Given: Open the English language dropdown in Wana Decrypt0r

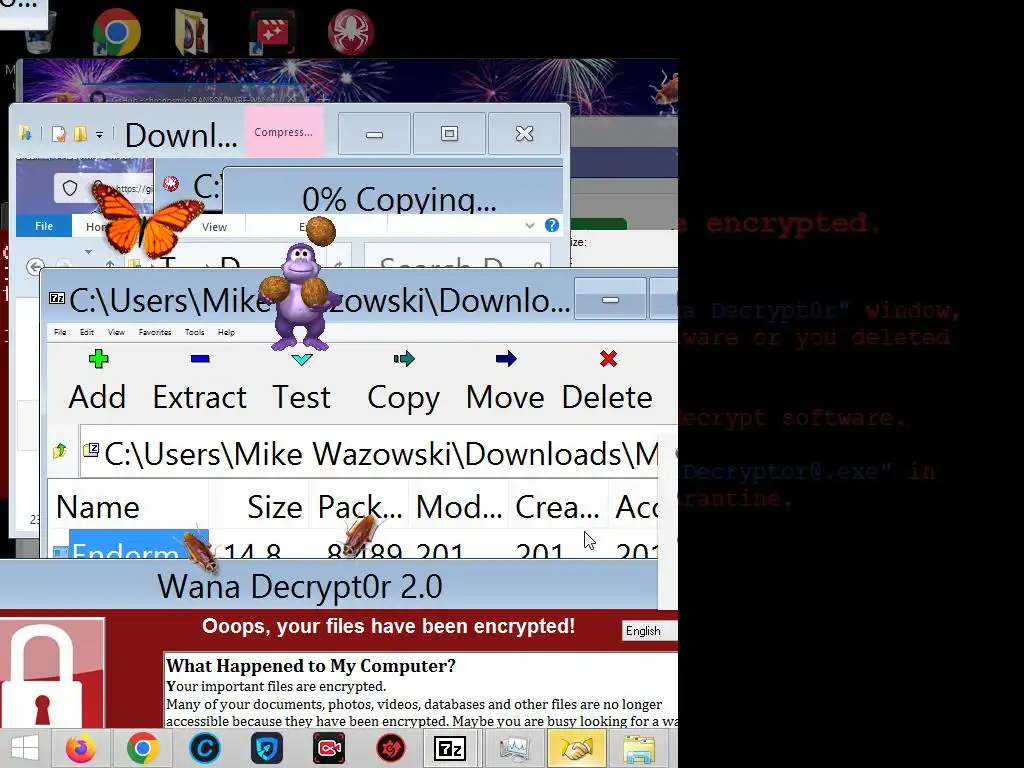Looking at the screenshot, I should (649, 631).
